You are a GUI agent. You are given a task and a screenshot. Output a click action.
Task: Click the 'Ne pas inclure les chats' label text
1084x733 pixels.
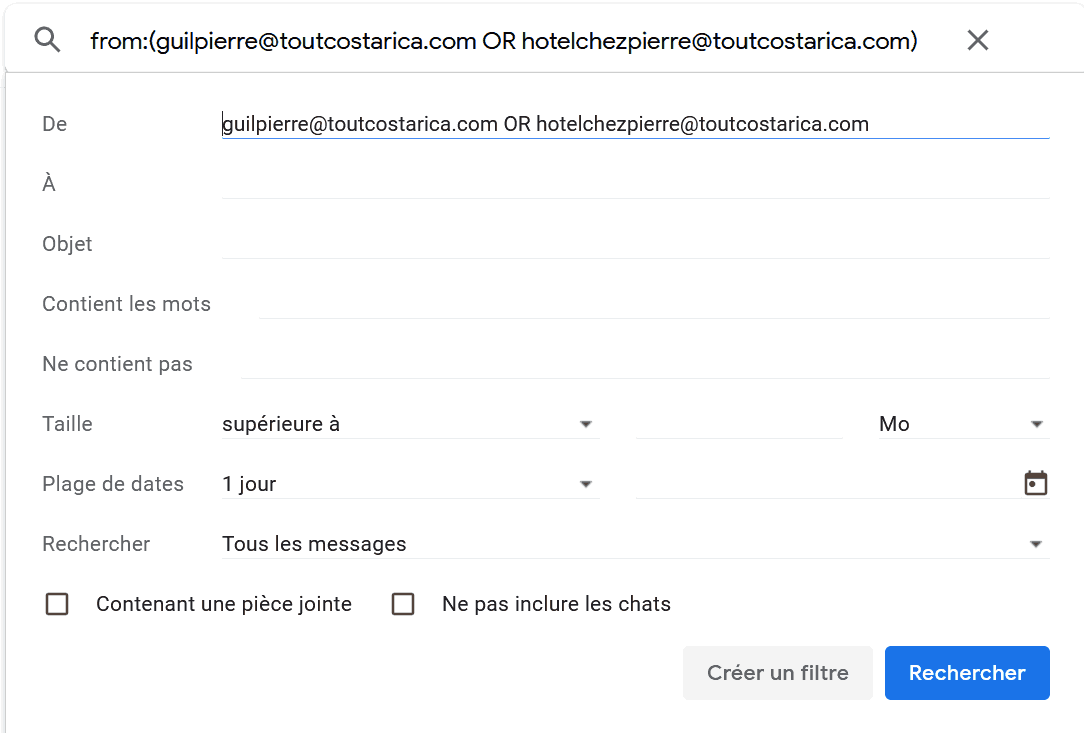(557, 604)
